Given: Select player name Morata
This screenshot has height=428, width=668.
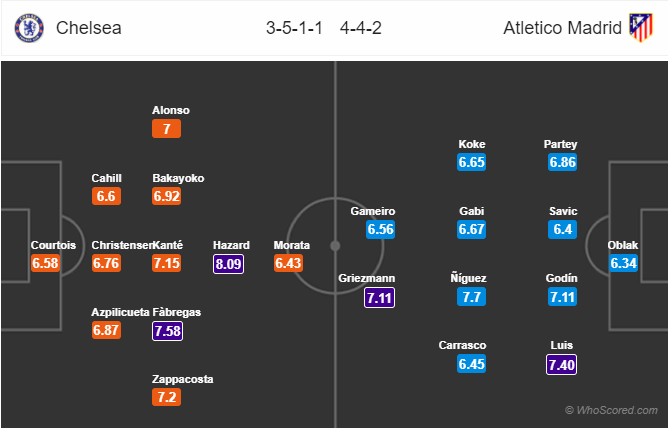Looking at the screenshot, I should pos(292,245).
